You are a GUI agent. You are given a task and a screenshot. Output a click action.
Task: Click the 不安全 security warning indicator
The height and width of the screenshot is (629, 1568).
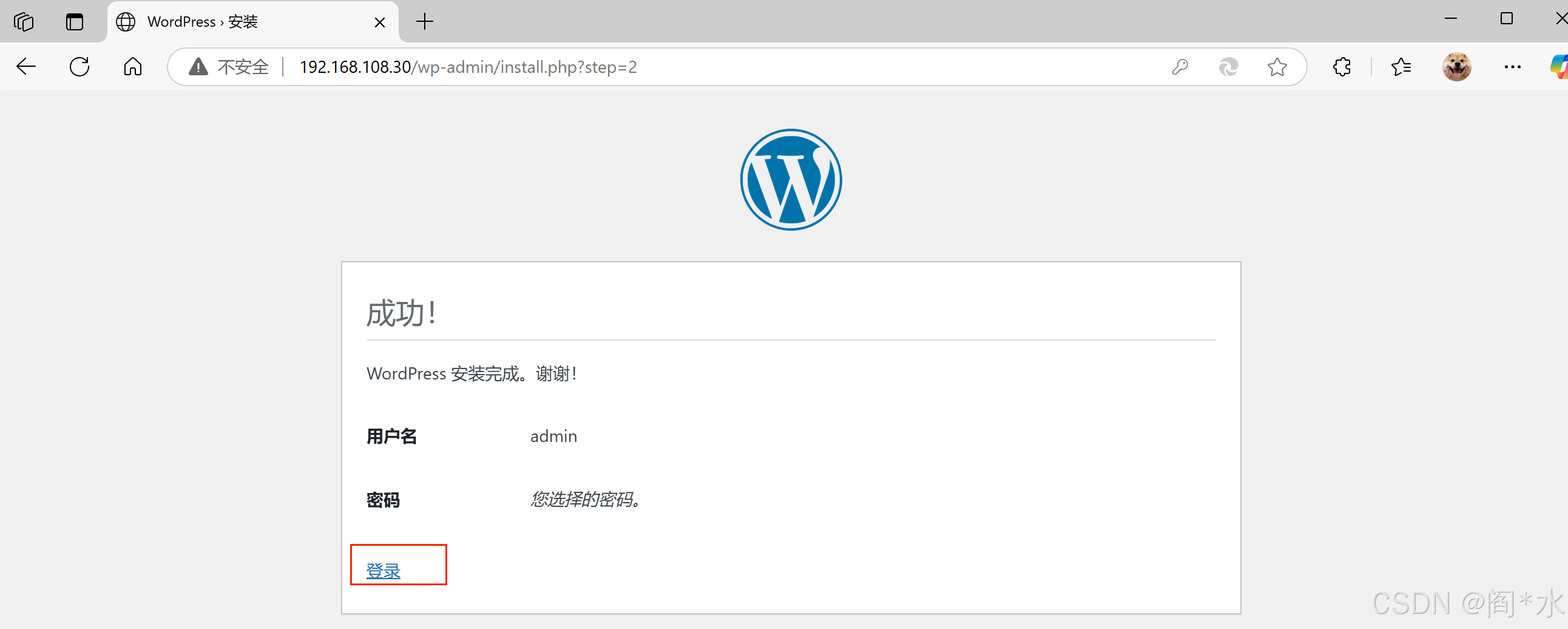point(229,67)
